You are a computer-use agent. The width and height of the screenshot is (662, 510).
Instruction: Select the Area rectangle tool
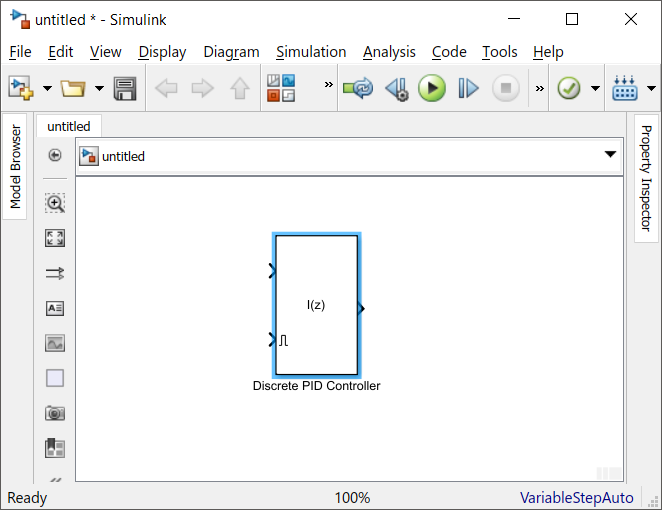pyautogui.click(x=55, y=378)
